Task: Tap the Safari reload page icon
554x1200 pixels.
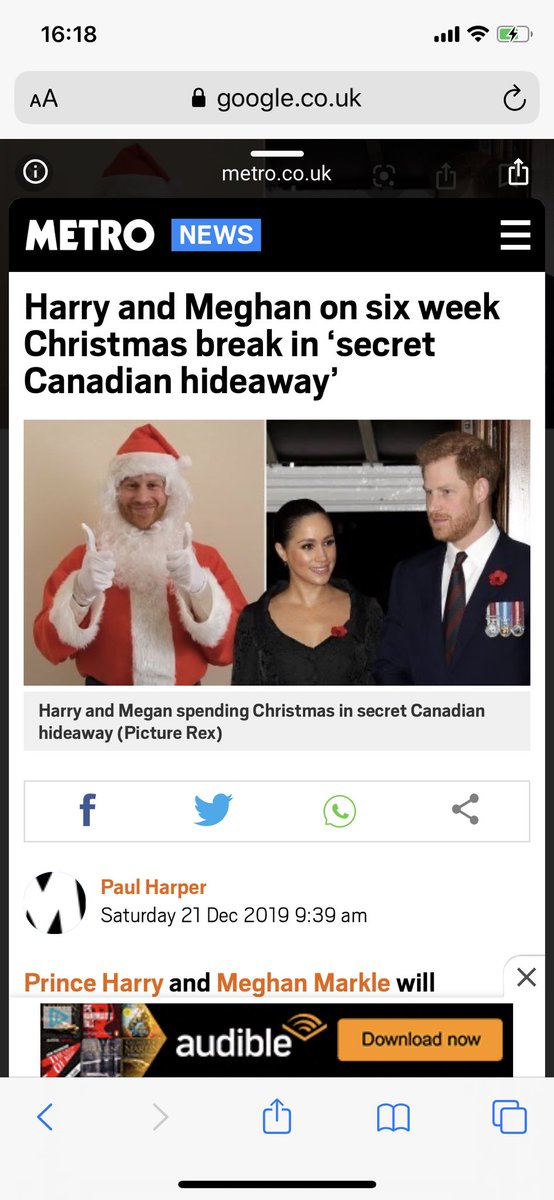Action: tap(514, 98)
